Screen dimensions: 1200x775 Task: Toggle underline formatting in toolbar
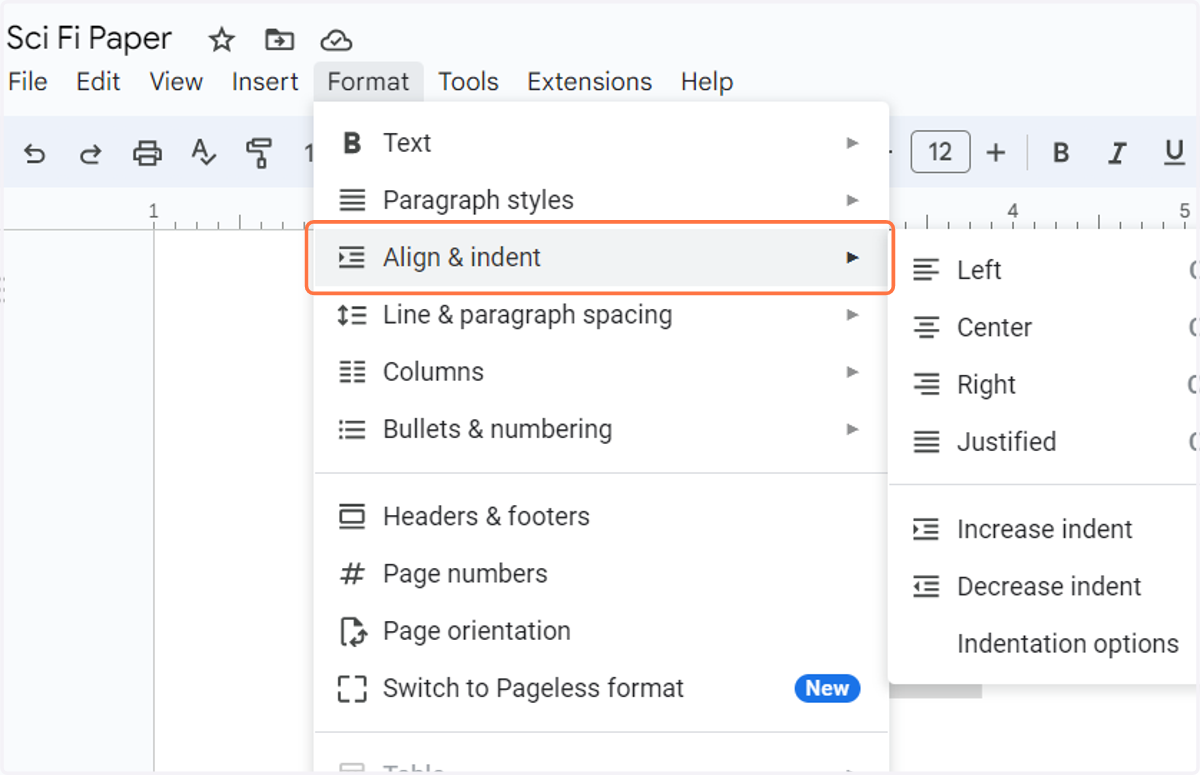pos(1174,153)
